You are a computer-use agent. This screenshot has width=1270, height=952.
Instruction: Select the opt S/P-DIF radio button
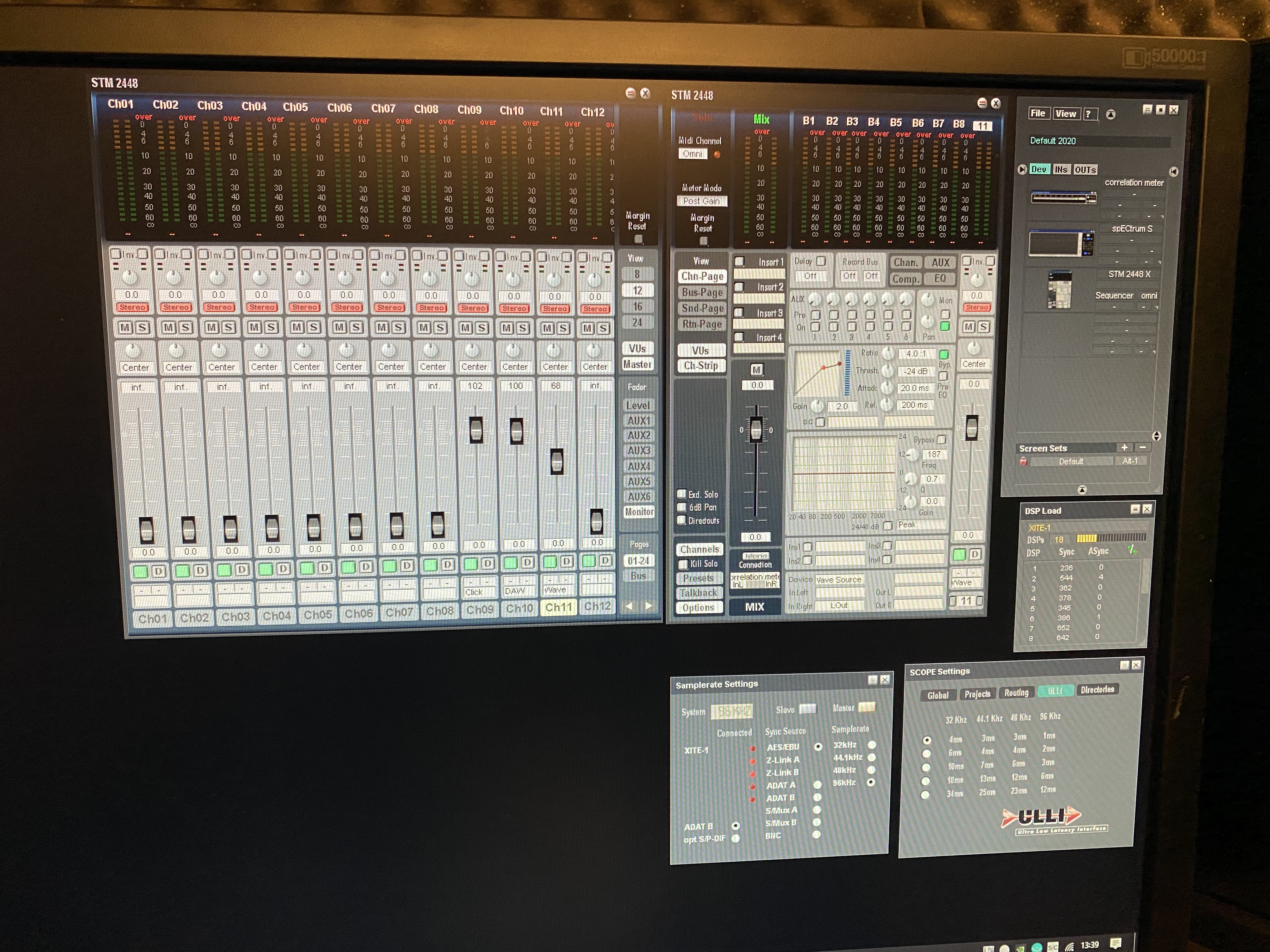(735, 838)
